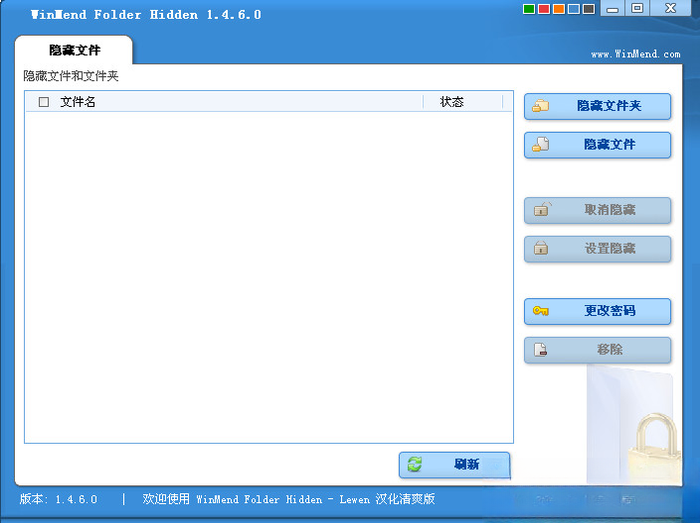Choose the orange skin color swatch
The image size is (700, 523).
coord(559,9)
